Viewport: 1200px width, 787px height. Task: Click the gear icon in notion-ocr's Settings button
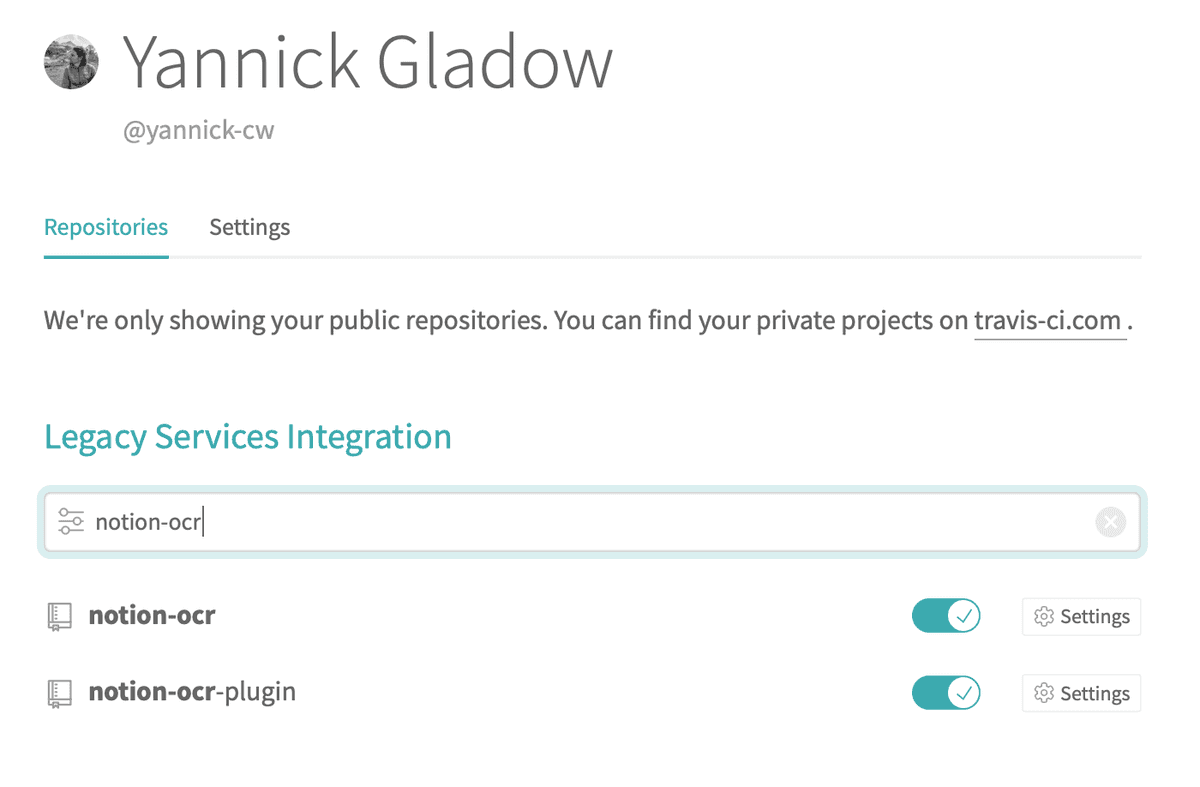pyautogui.click(x=1044, y=617)
